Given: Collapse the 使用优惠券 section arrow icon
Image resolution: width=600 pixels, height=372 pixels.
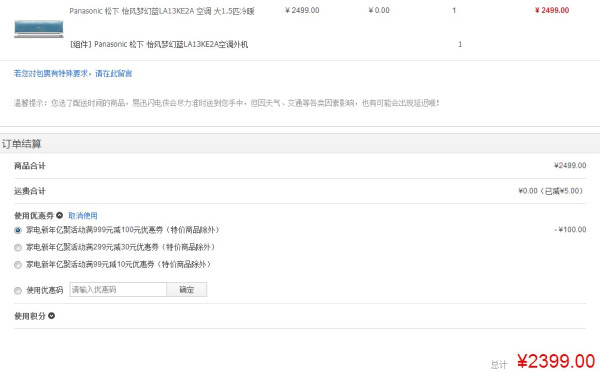Looking at the screenshot, I should (59, 215).
